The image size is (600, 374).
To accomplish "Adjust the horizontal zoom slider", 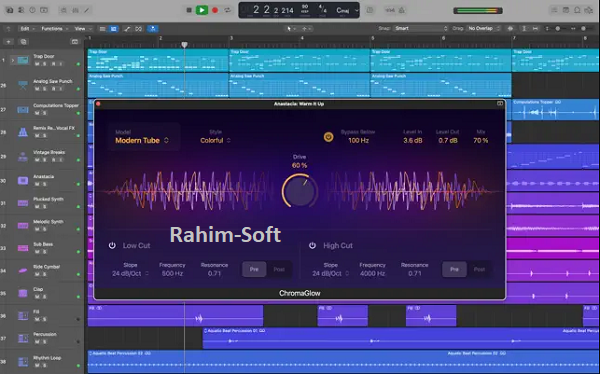I will [x=584, y=29].
